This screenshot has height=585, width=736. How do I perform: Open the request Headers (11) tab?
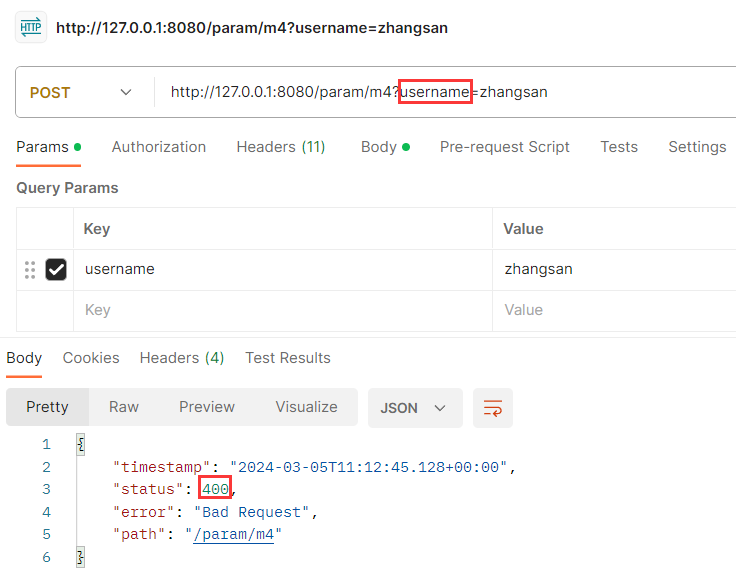[281, 147]
